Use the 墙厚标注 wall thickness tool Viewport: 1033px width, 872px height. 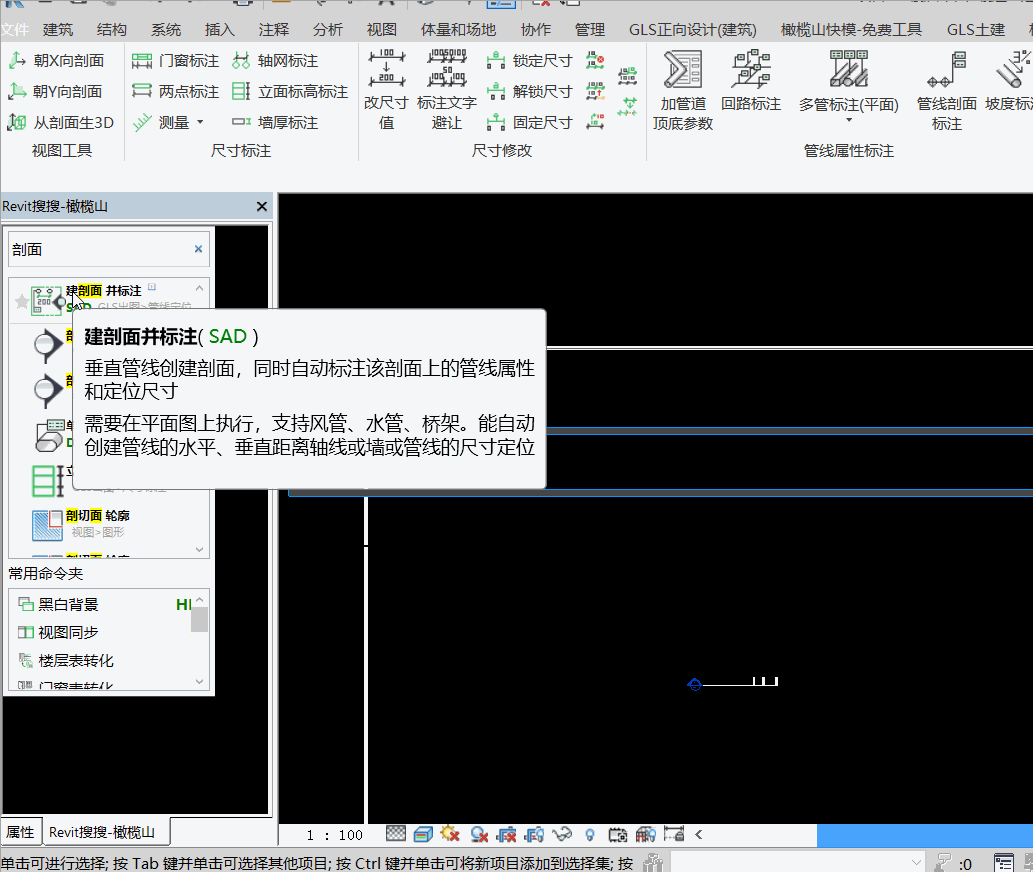point(275,122)
